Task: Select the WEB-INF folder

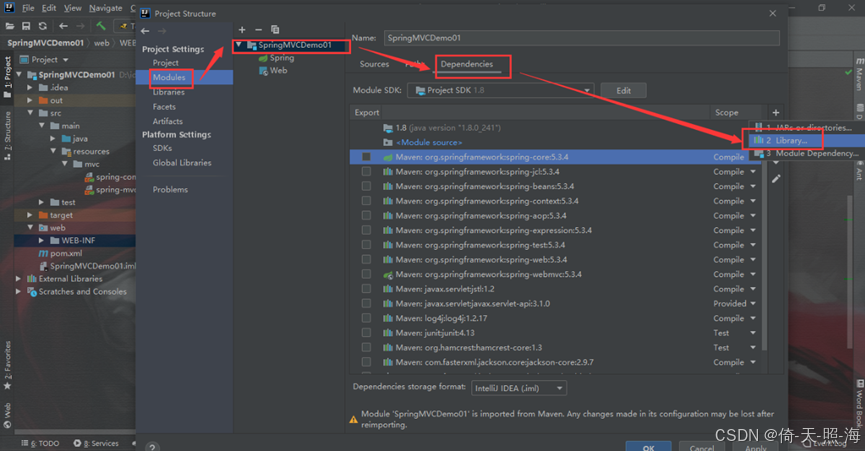Action: click(x=73, y=241)
